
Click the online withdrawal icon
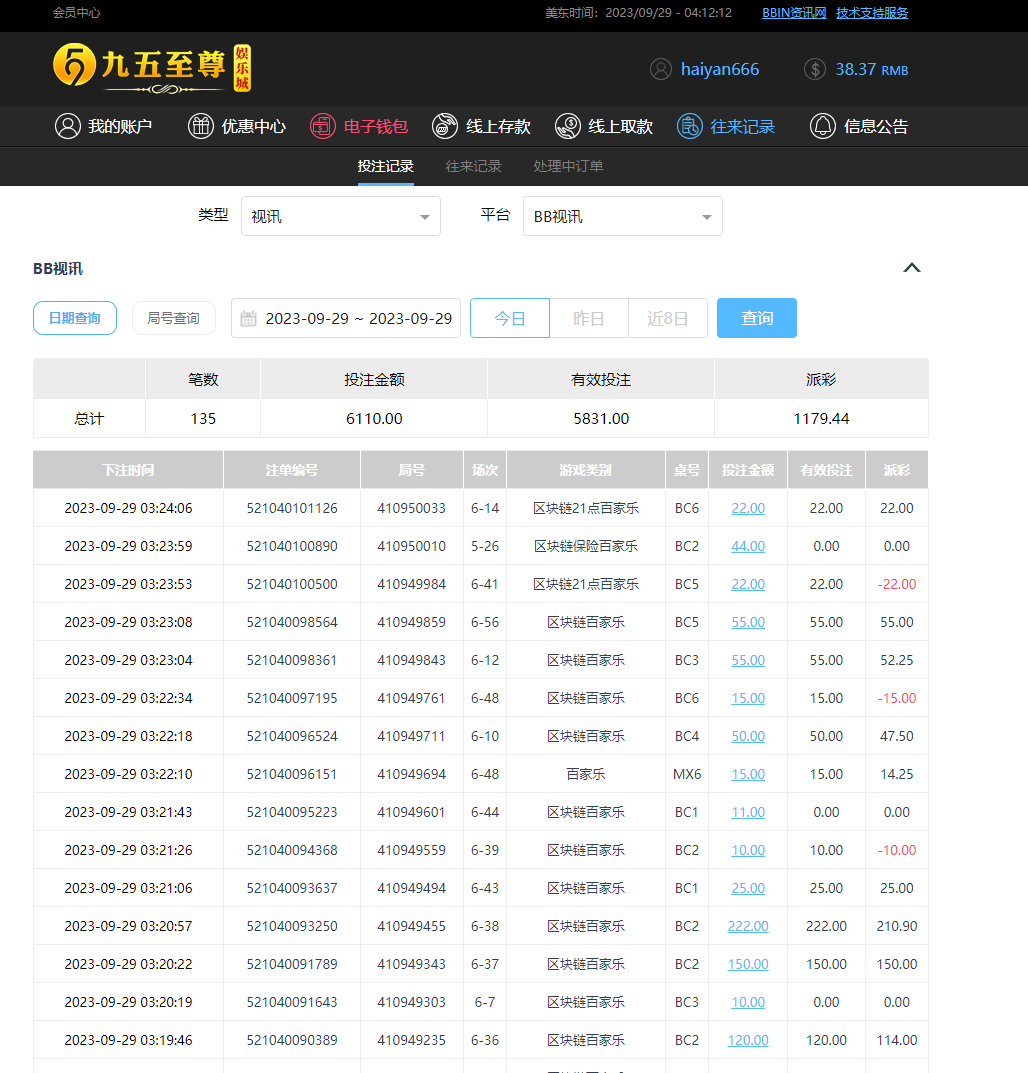[568, 126]
